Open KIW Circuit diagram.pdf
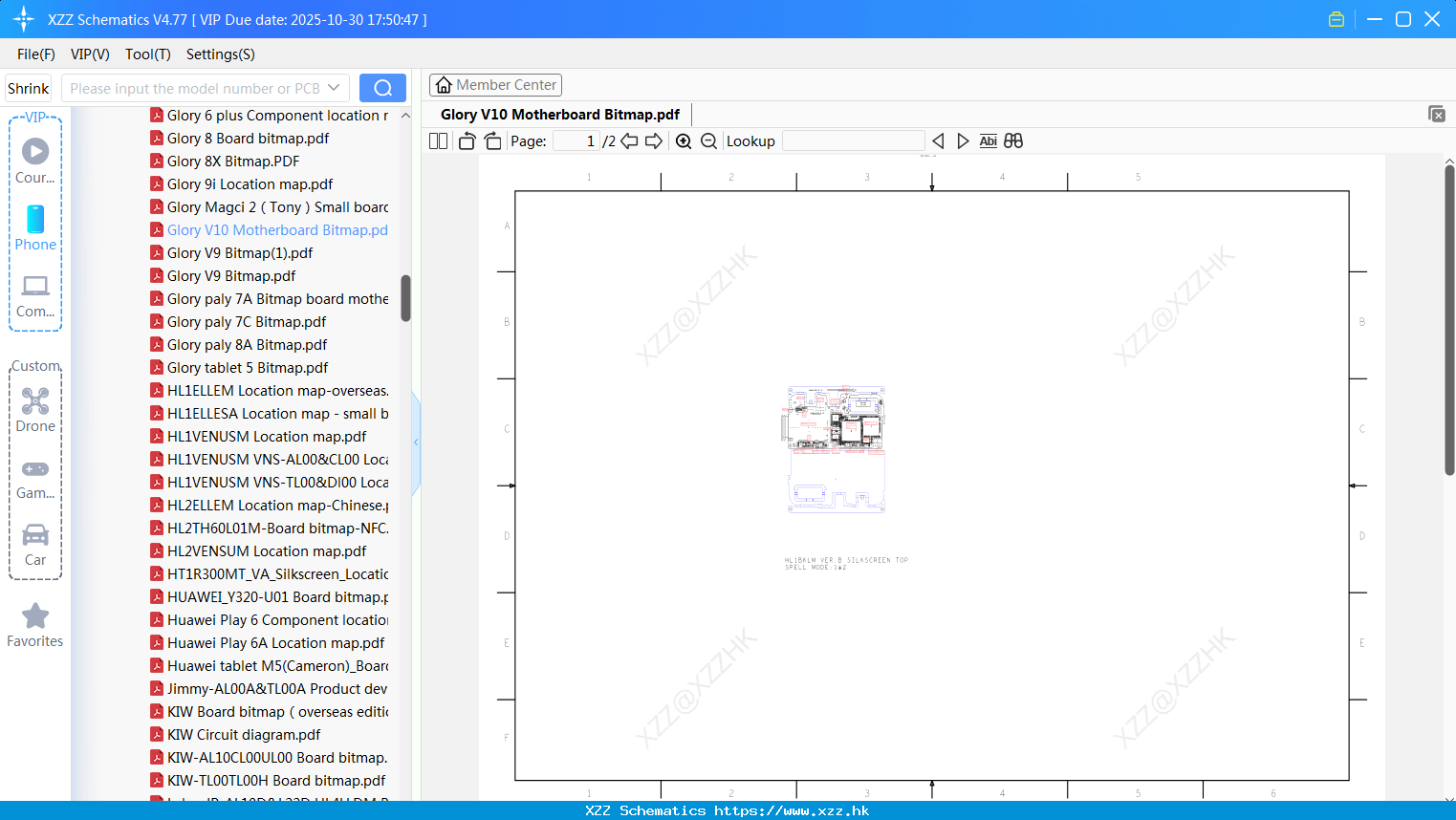The width and height of the screenshot is (1456, 820). coord(236,735)
